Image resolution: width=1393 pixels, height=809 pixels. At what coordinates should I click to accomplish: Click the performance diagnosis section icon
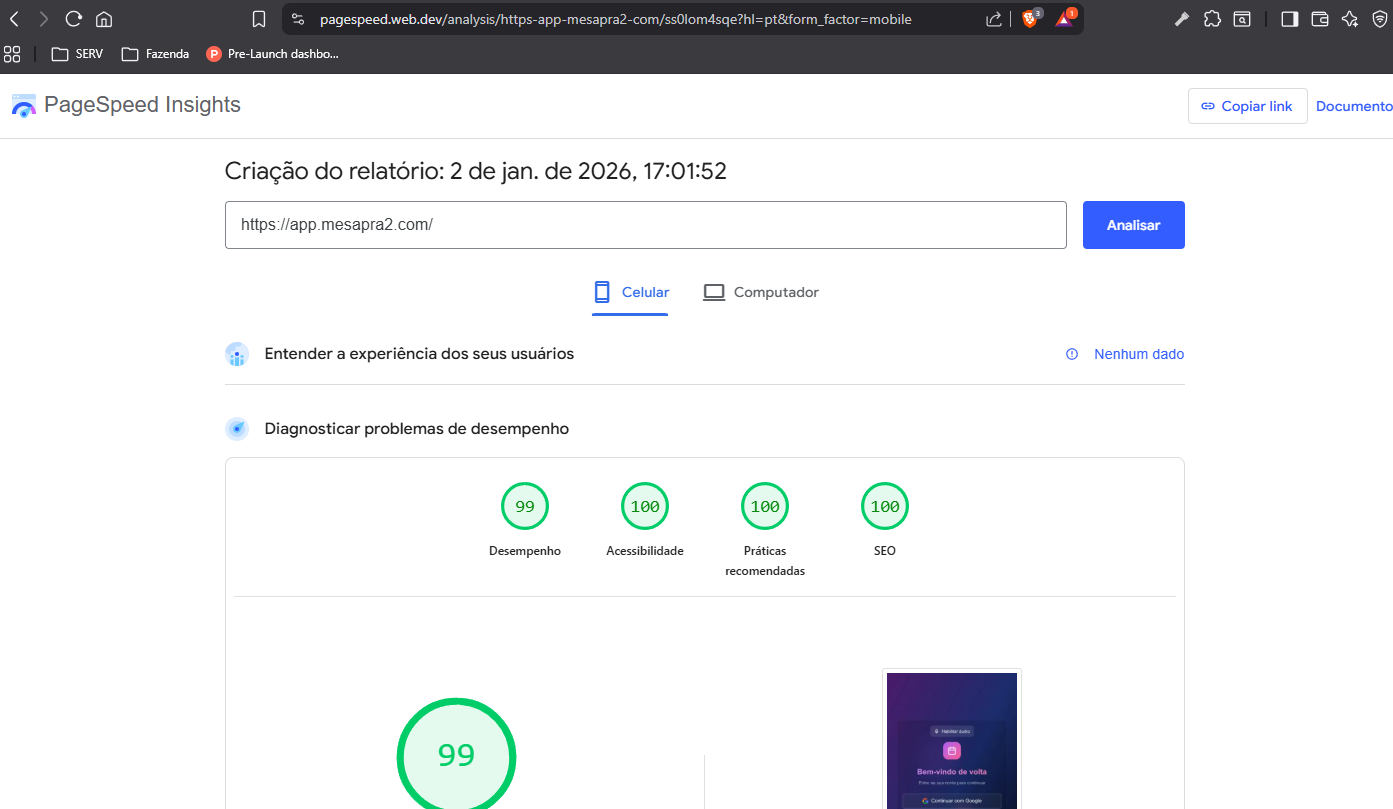[x=237, y=429]
